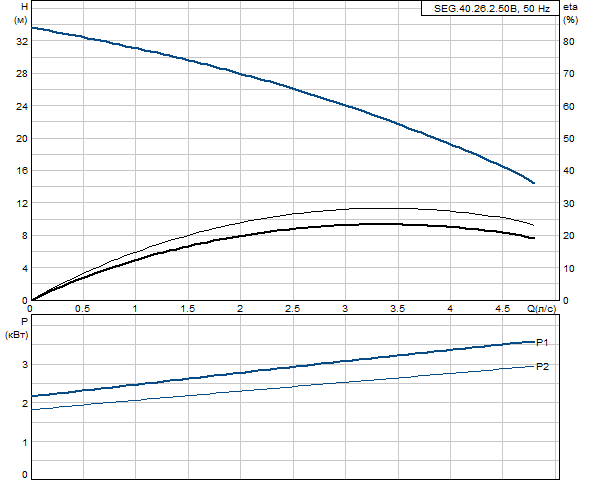Screen dimensions: 592x480
Task: Click the 70 tick on eta axis
Action: (569, 74)
